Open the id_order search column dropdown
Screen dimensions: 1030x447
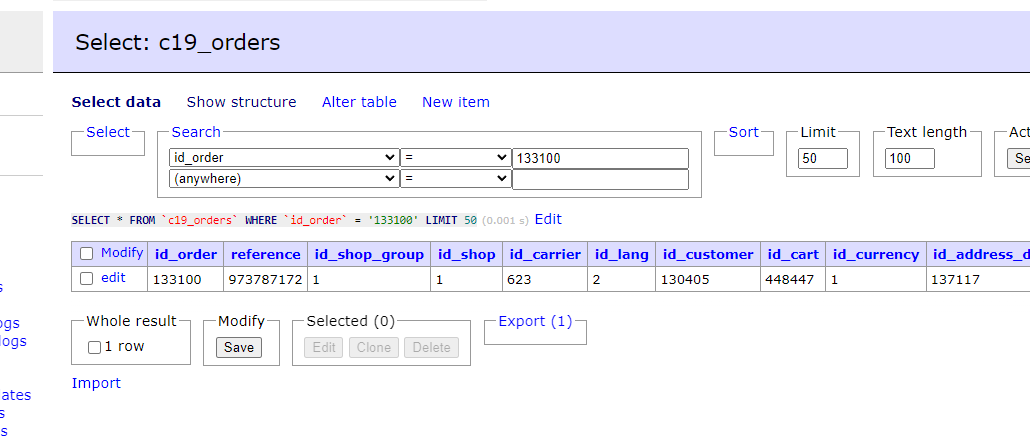tap(284, 158)
